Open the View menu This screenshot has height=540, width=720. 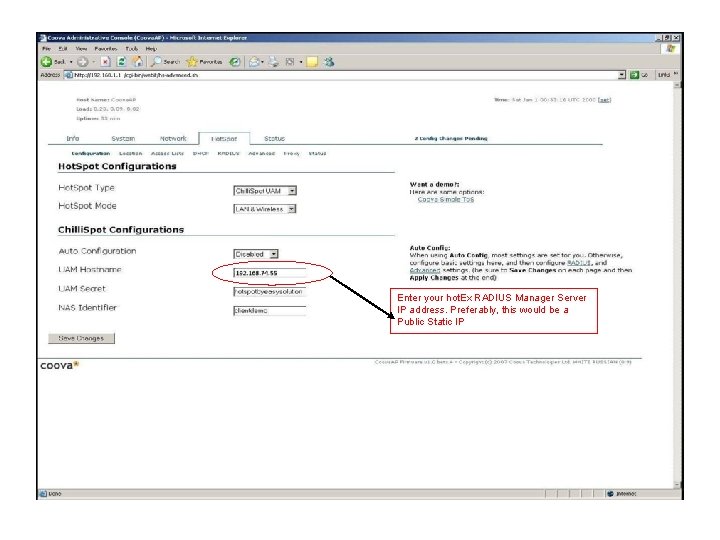(x=81, y=49)
